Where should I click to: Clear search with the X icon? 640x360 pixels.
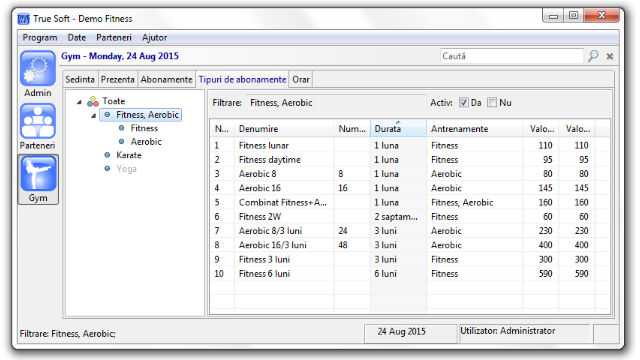click(x=610, y=56)
